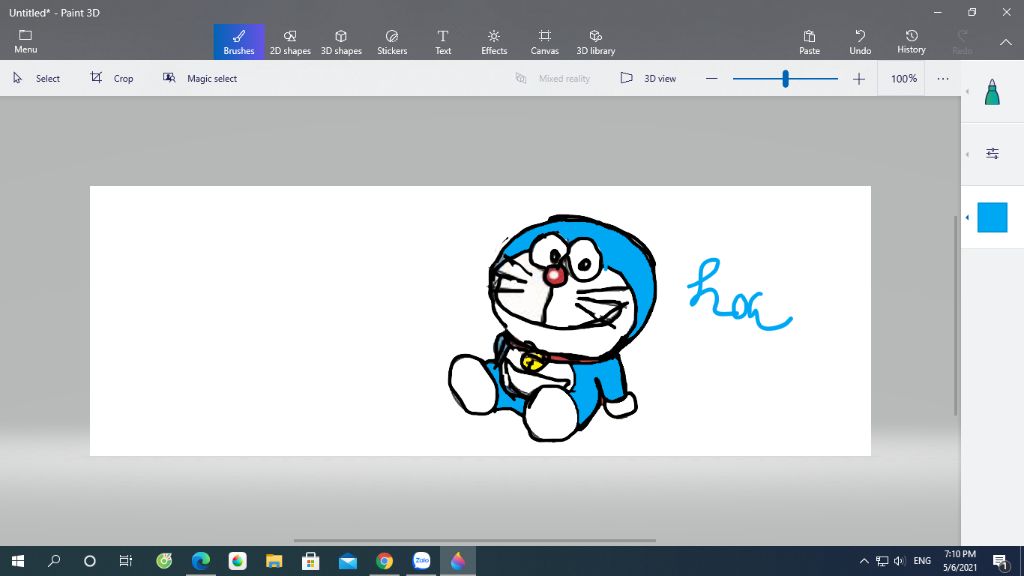Click the 100% zoom value field
The height and width of the screenshot is (576, 1024).
tap(904, 78)
